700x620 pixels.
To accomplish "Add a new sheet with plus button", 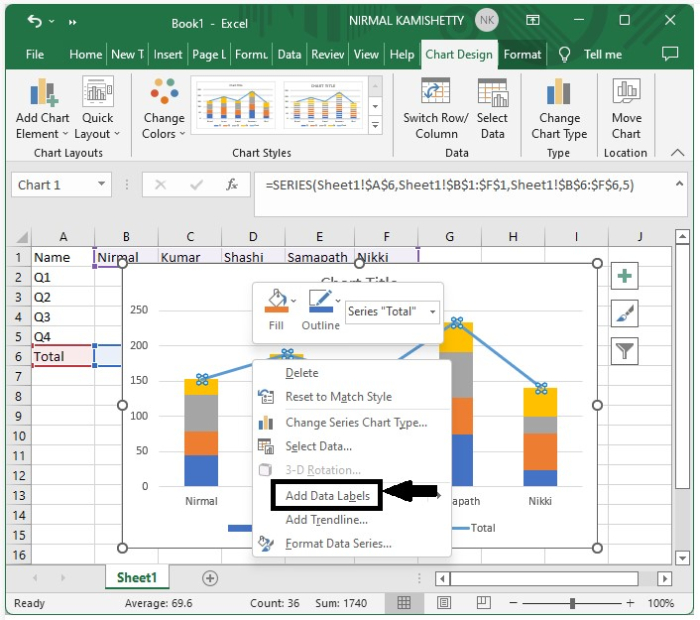I will [x=210, y=578].
